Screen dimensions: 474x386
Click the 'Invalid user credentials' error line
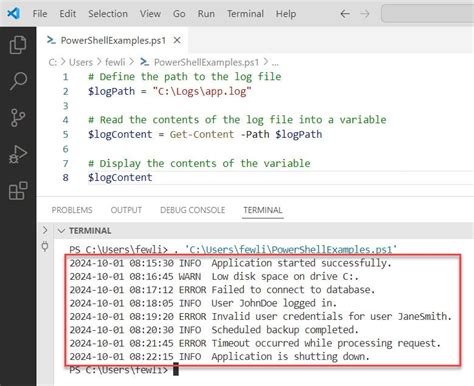tap(261, 316)
